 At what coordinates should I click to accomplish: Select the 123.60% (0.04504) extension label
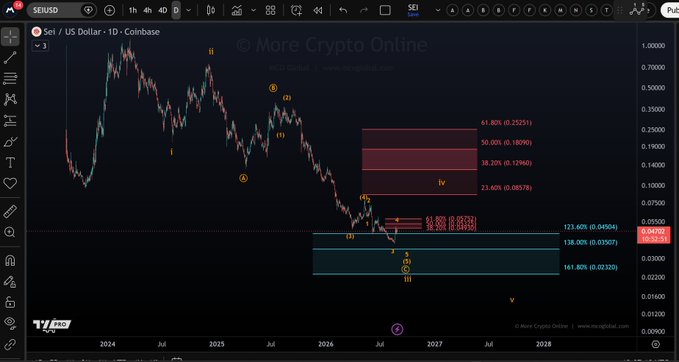point(591,227)
